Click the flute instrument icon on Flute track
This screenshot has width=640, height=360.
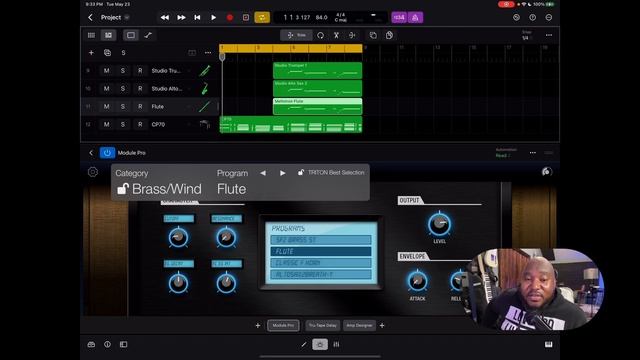(204, 107)
